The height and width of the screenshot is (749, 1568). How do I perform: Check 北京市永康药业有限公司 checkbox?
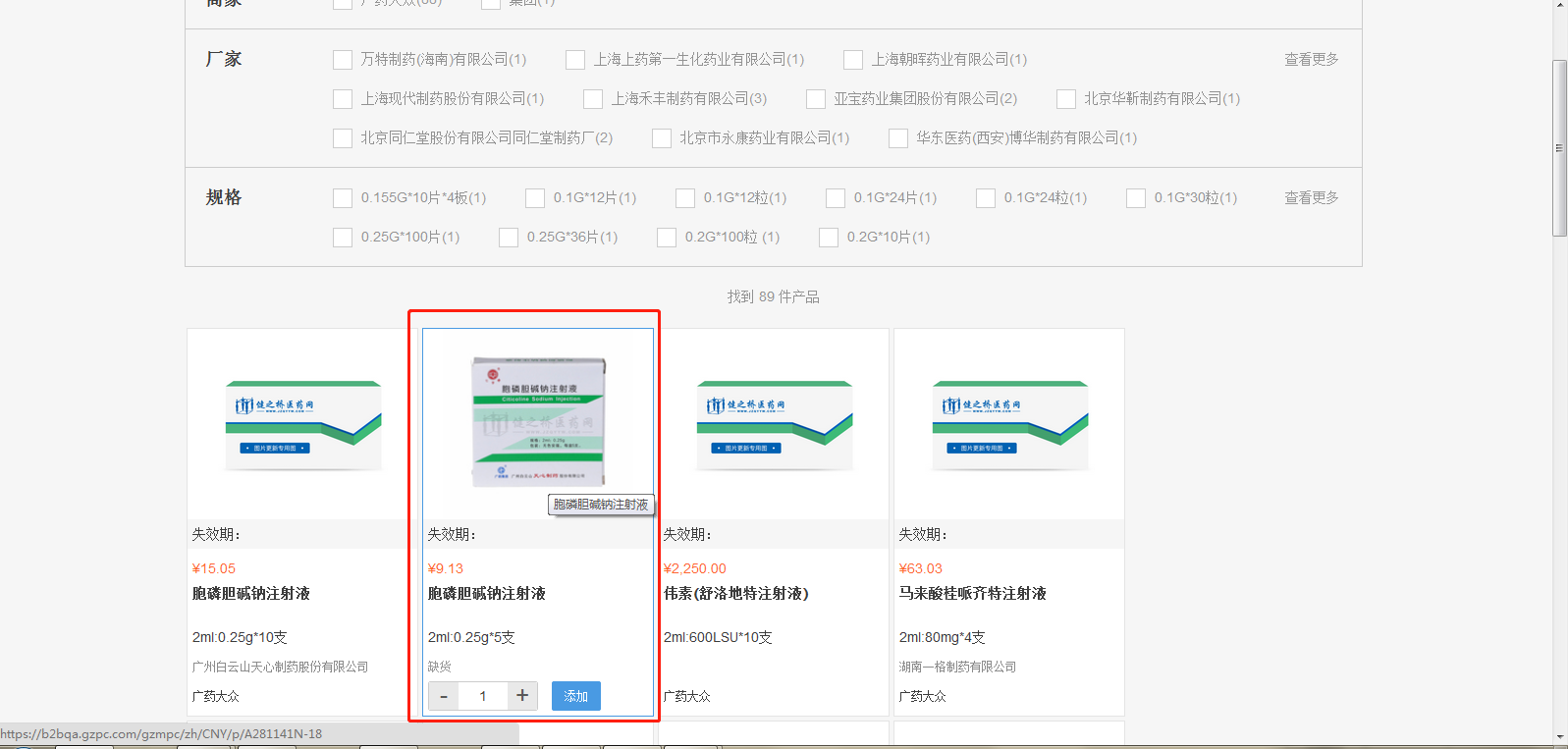coord(662,138)
